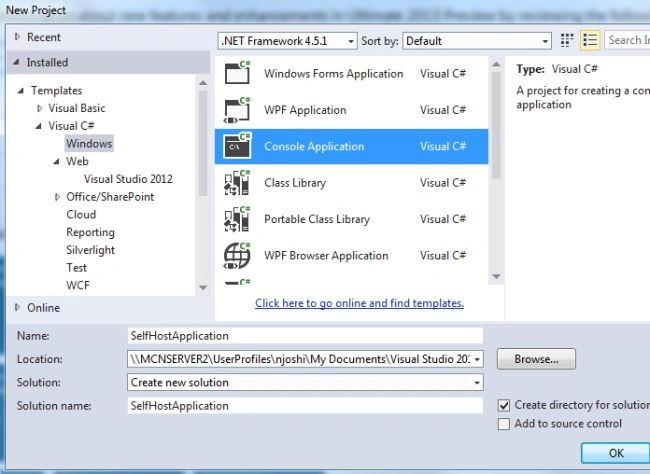Click the Browse... button
This screenshot has width=650, height=474.
pos(536,359)
